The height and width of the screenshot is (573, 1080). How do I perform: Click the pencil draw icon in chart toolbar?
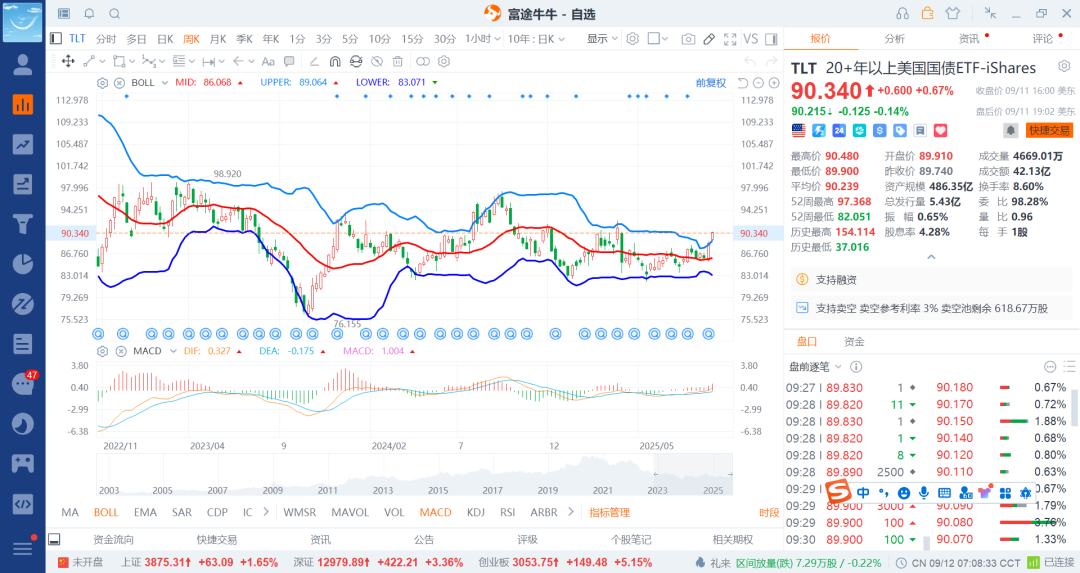(709, 39)
